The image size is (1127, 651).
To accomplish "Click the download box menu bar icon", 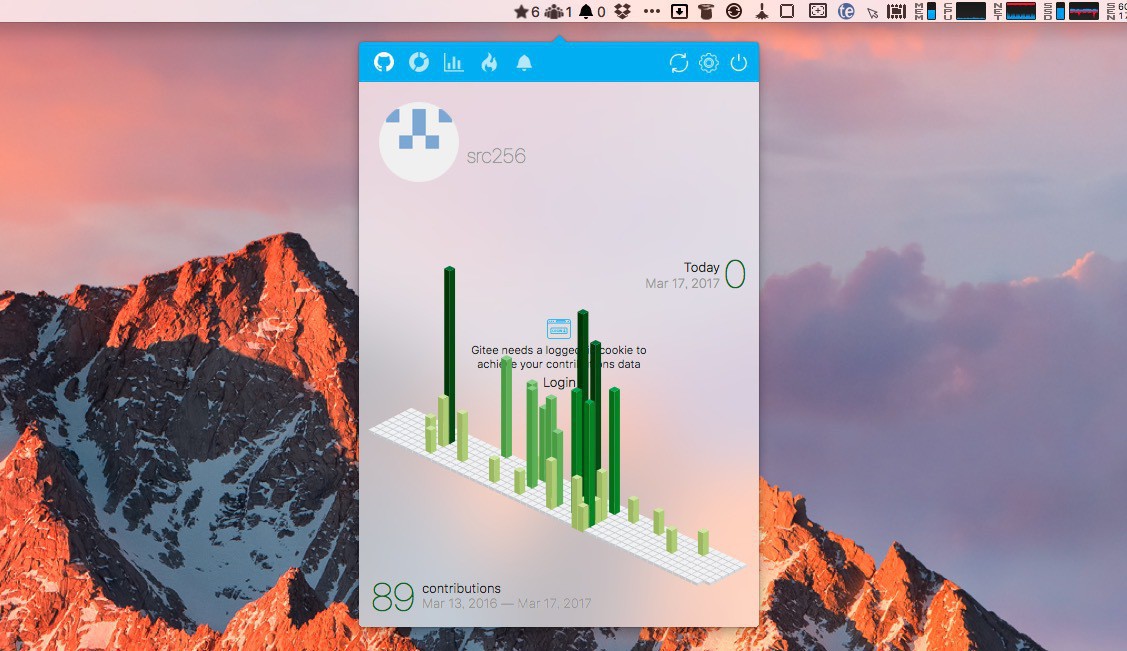I will pos(679,11).
